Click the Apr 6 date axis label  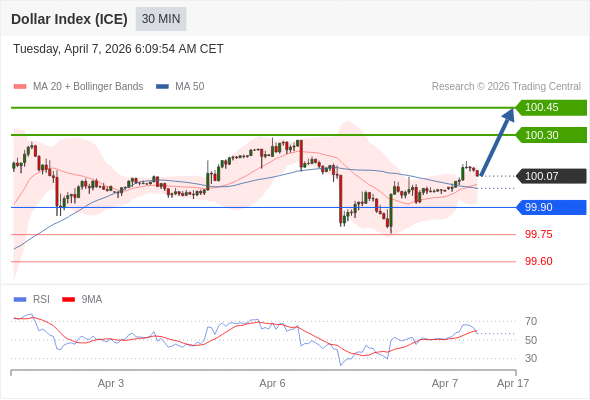pos(272,383)
